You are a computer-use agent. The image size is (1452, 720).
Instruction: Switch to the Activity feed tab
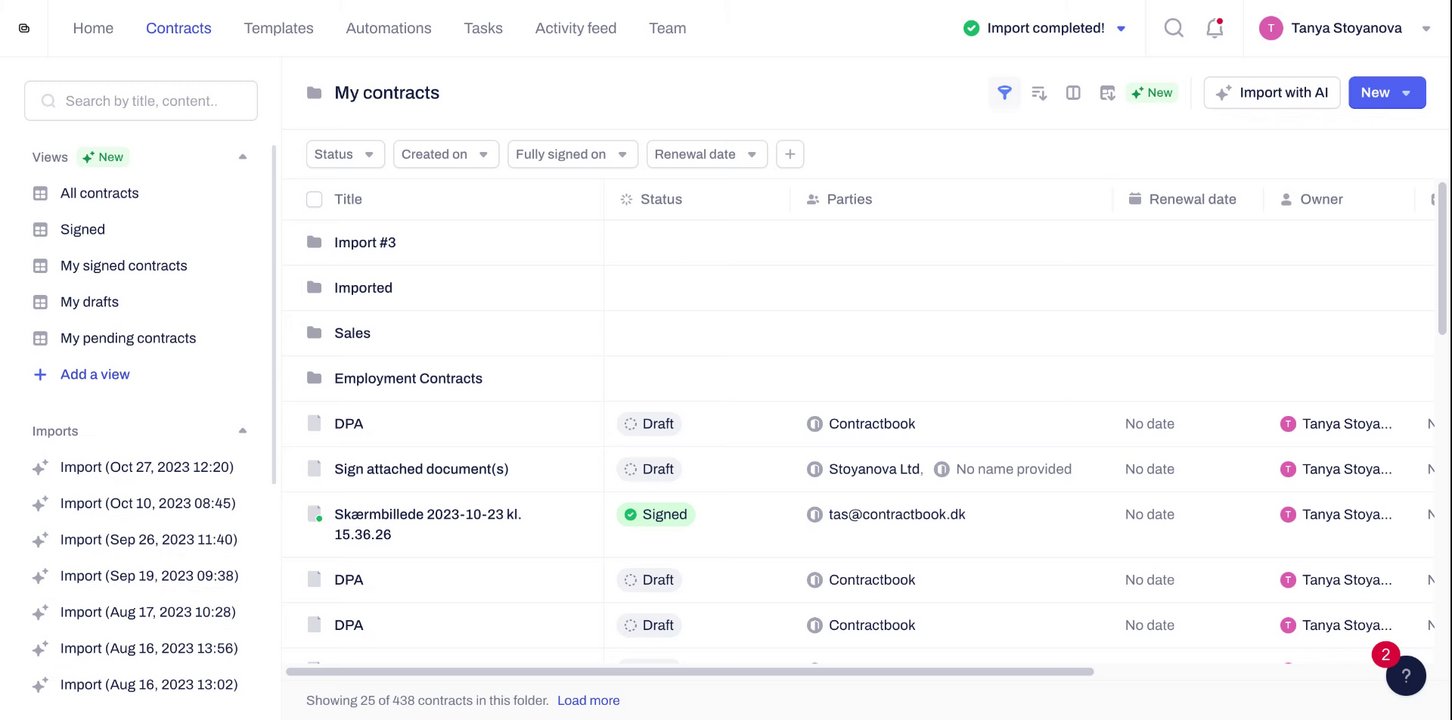click(575, 28)
